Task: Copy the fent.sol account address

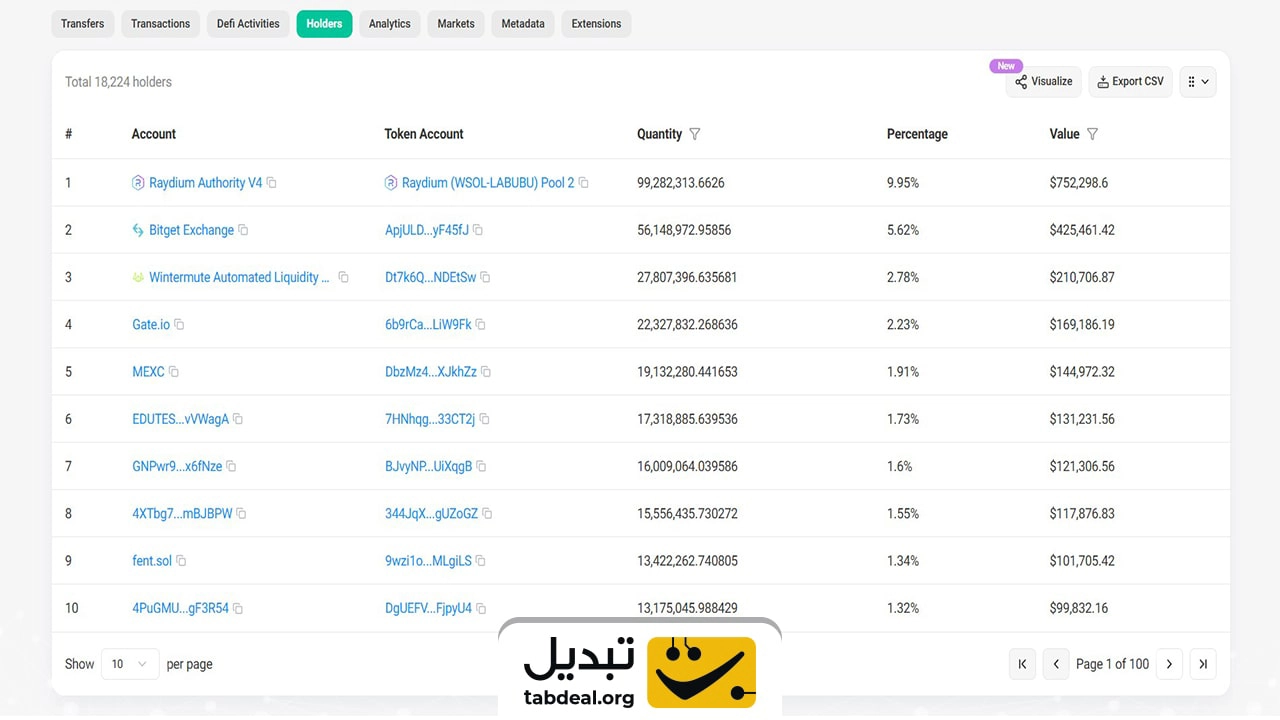Action: pos(181,561)
